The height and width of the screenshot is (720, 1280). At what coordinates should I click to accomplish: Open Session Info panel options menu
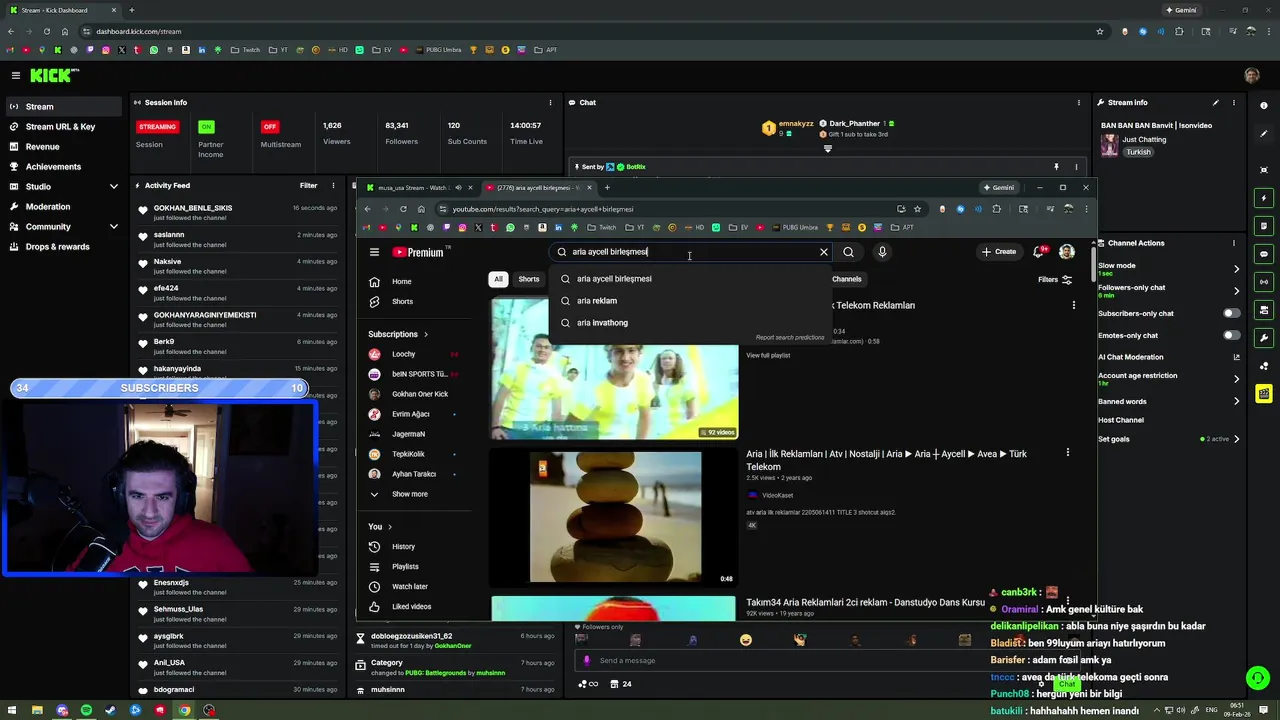(x=549, y=102)
